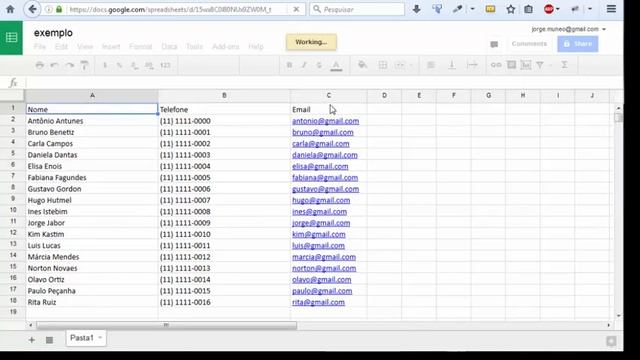
Task: Click the vertical scrollbar down arrow
Action: [x=618, y=316]
